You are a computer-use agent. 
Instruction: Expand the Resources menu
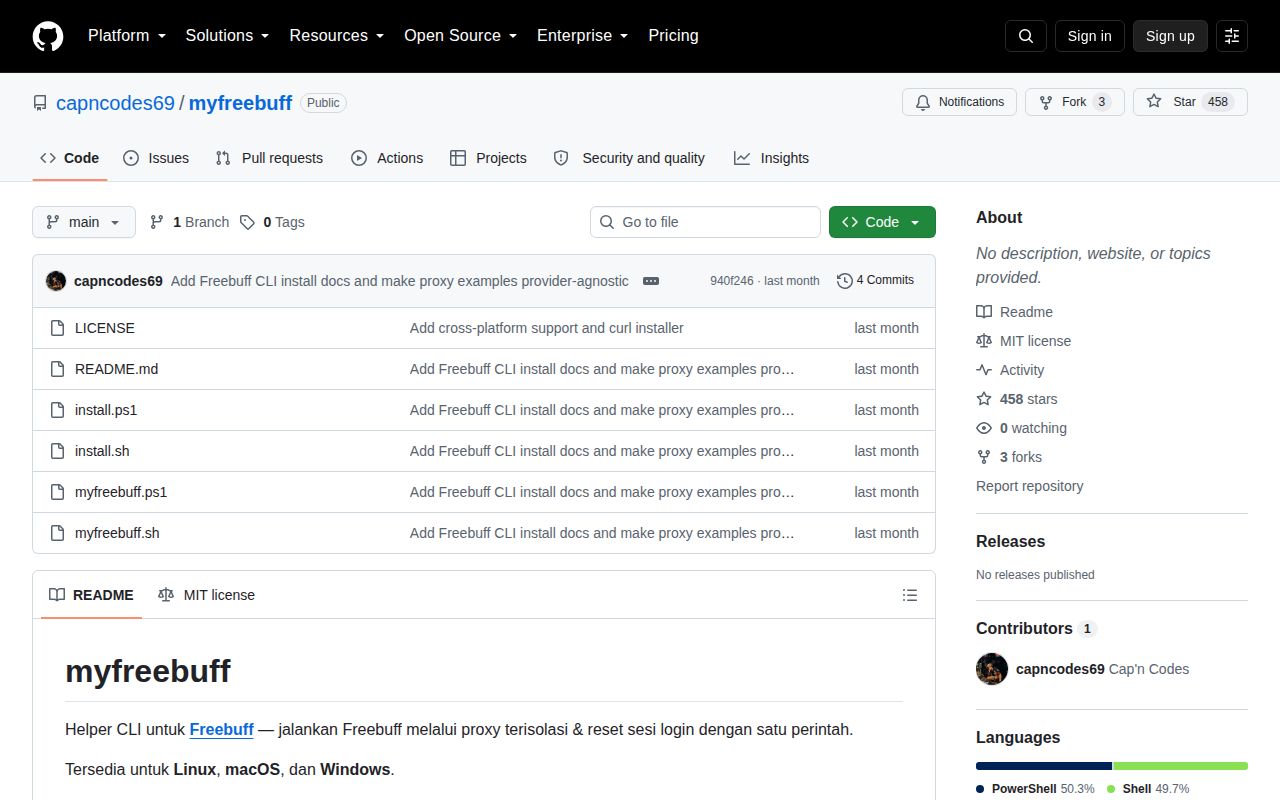tap(336, 36)
